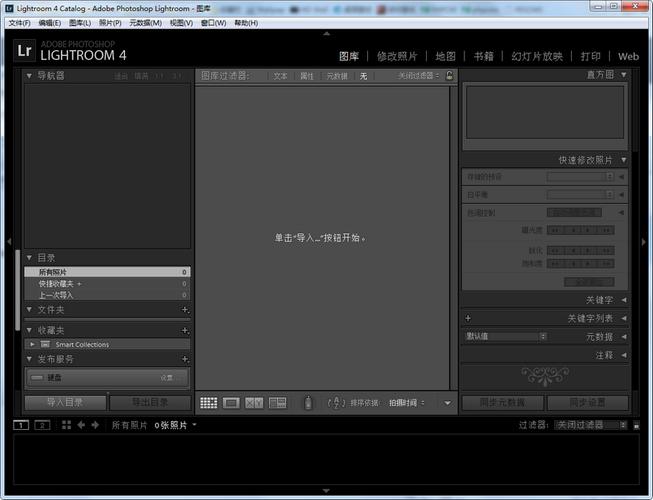Select the Painter spray can tool
The width and height of the screenshot is (653, 500).
coord(308,403)
